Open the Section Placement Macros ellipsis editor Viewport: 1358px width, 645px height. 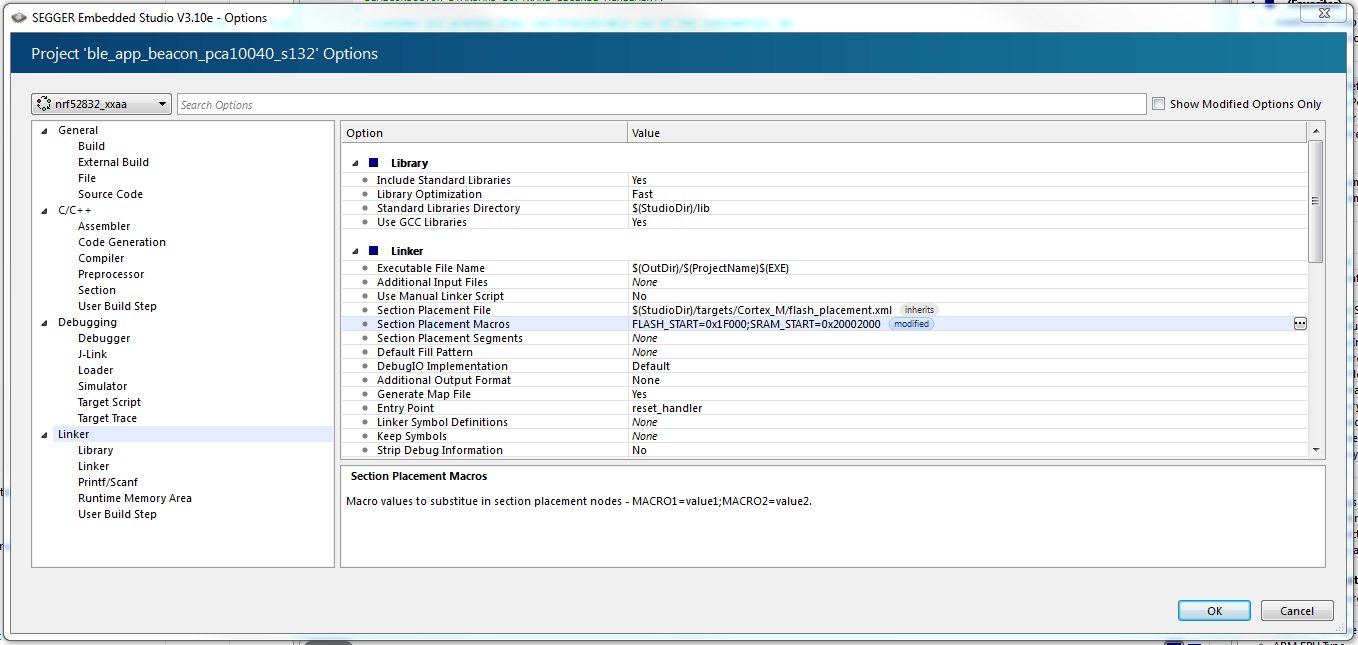point(1299,324)
